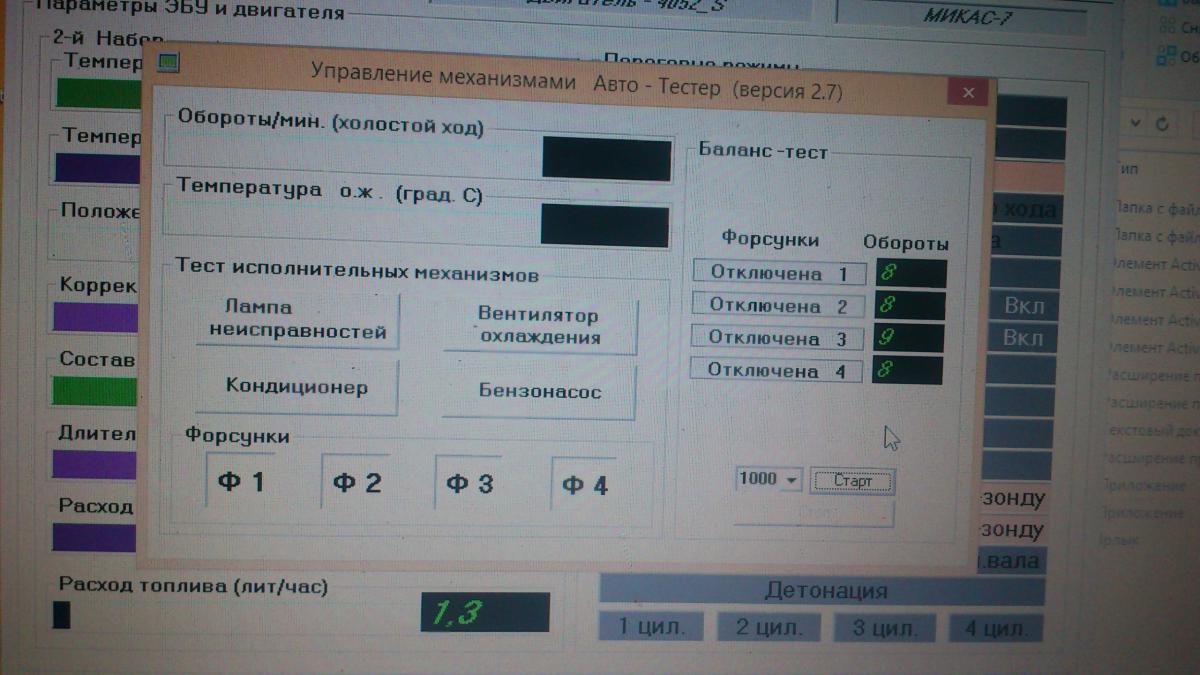Click the idle RPM display under Обороты/мин.

[x=606, y=160]
